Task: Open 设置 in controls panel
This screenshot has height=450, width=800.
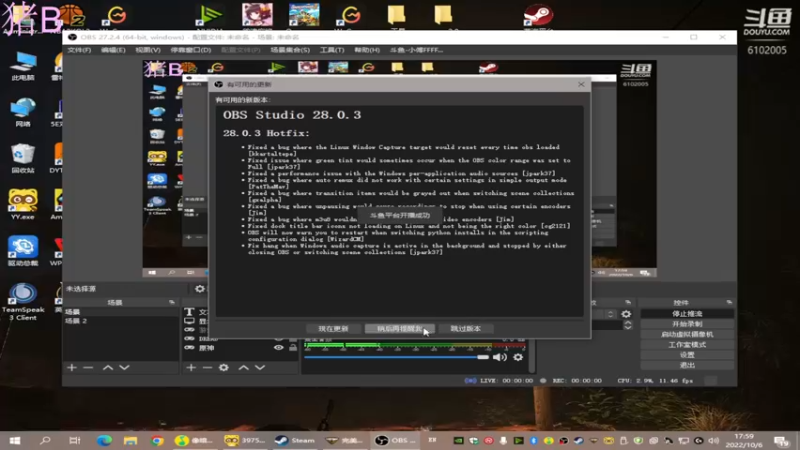Action: tap(687, 355)
